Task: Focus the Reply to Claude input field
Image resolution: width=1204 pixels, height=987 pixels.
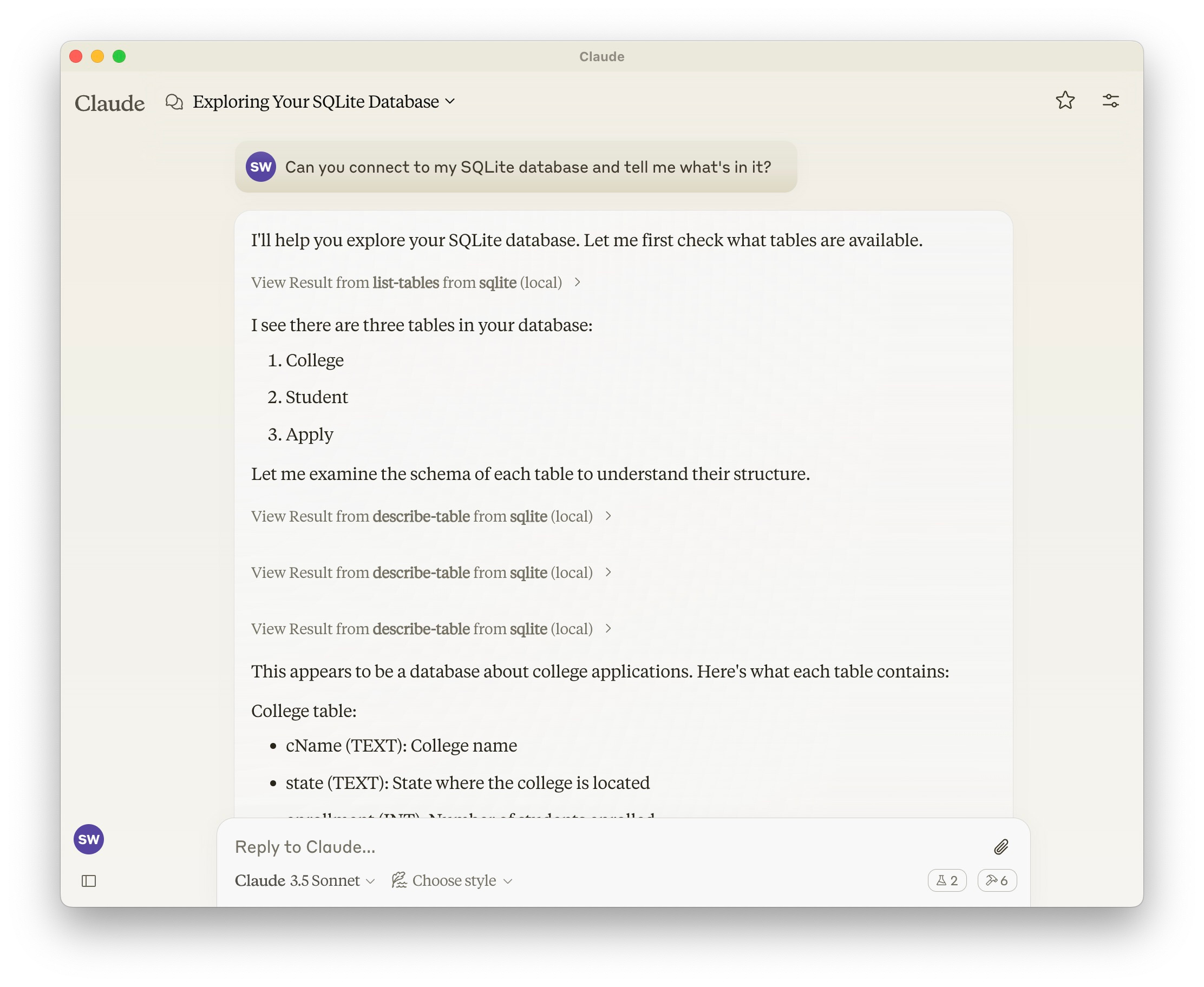Action: (x=608, y=847)
